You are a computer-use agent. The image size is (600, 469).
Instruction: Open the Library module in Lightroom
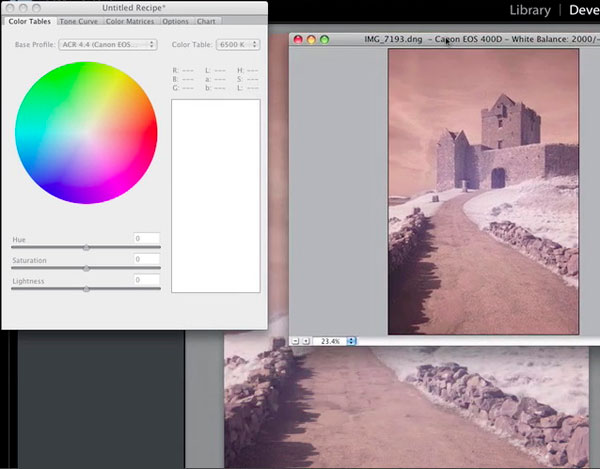[x=529, y=10]
